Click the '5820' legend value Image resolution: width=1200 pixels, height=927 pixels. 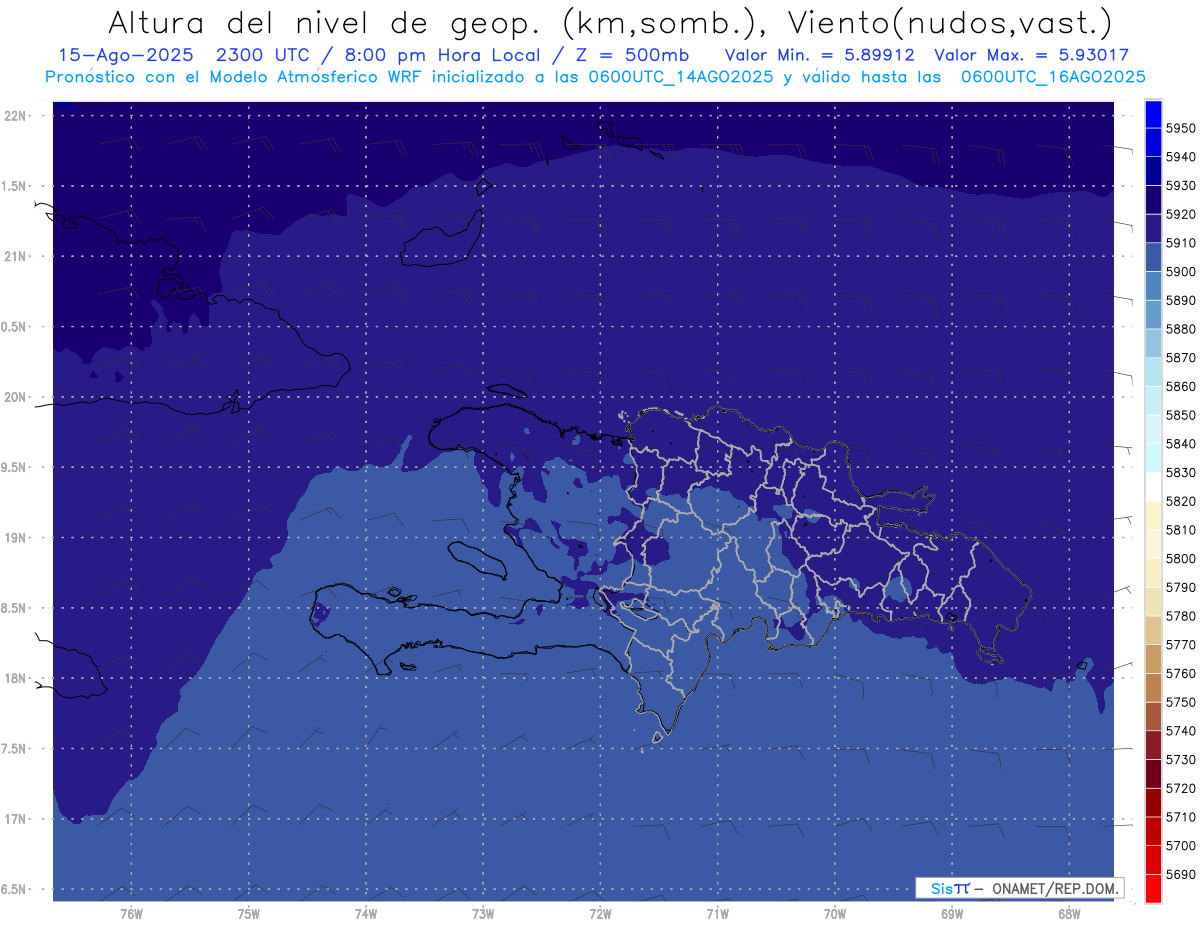(x=1179, y=501)
